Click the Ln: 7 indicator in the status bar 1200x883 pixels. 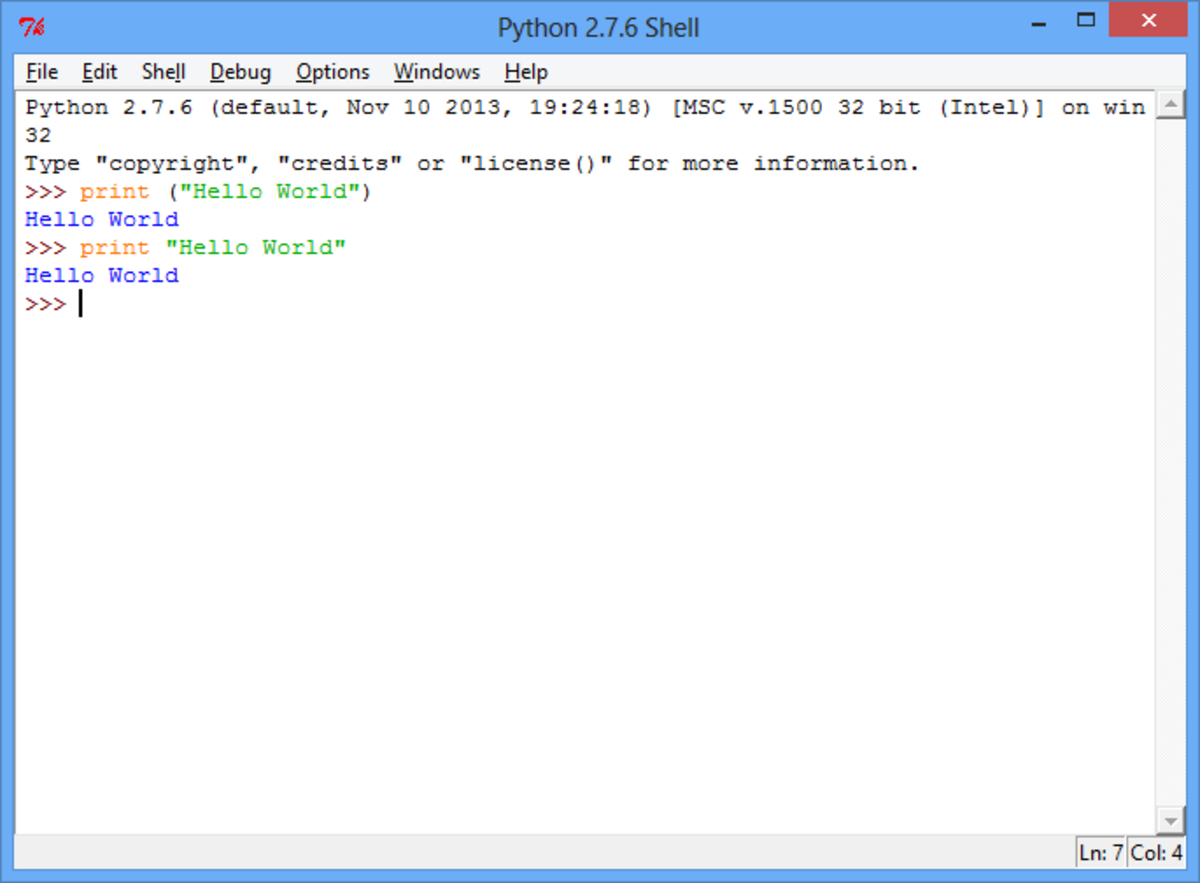pyautogui.click(x=1100, y=852)
